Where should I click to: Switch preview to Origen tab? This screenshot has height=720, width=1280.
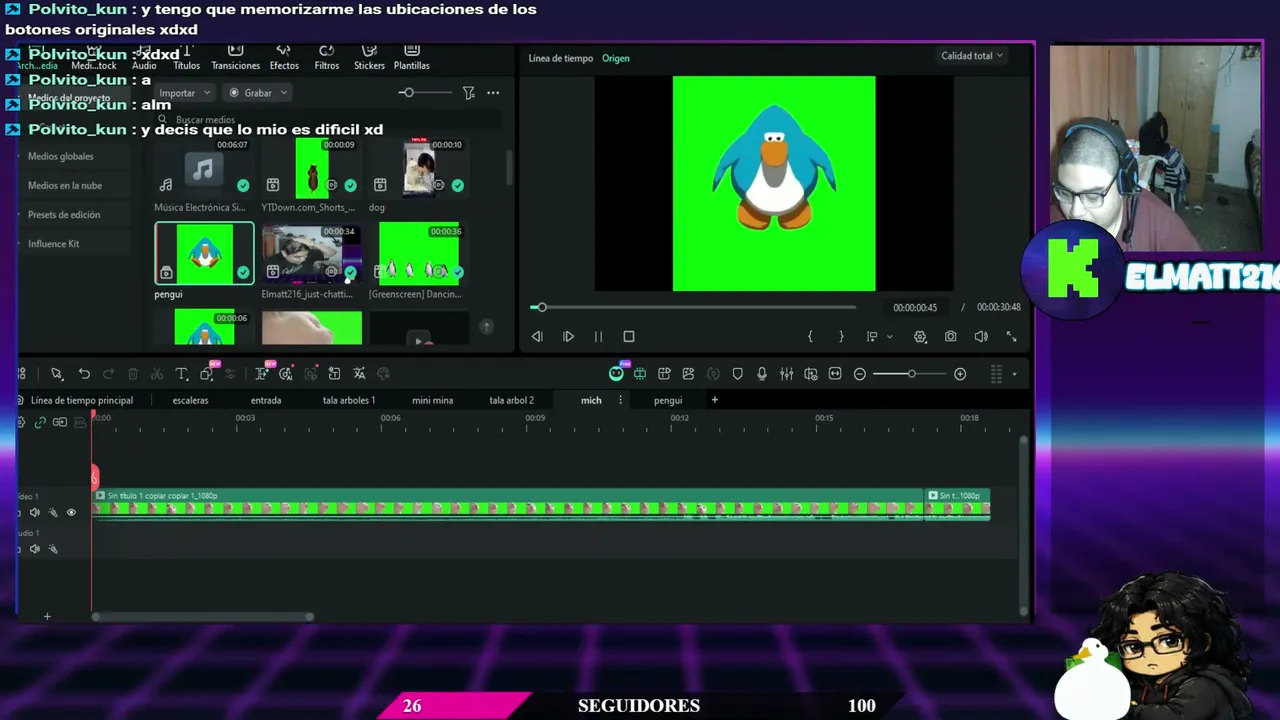616,58
